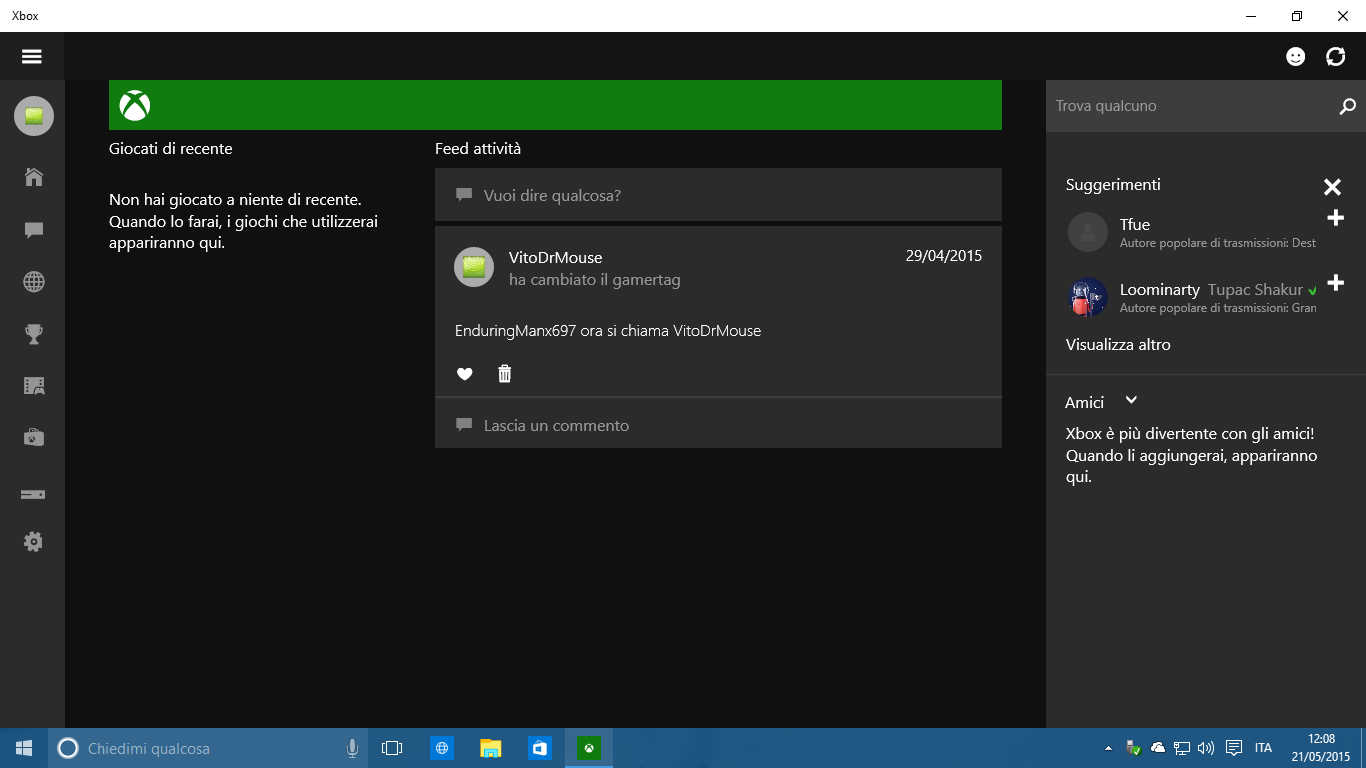1366x768 pixels.
Task: Click the Feed attività heading
Action: [x=478, y=149]
